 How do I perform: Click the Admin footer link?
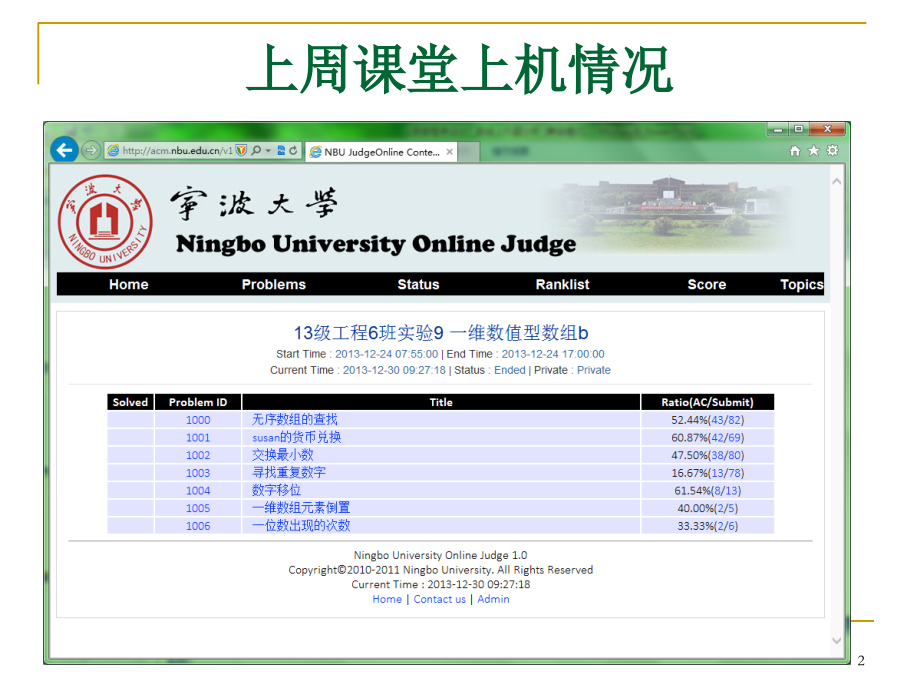pos(492,599)
